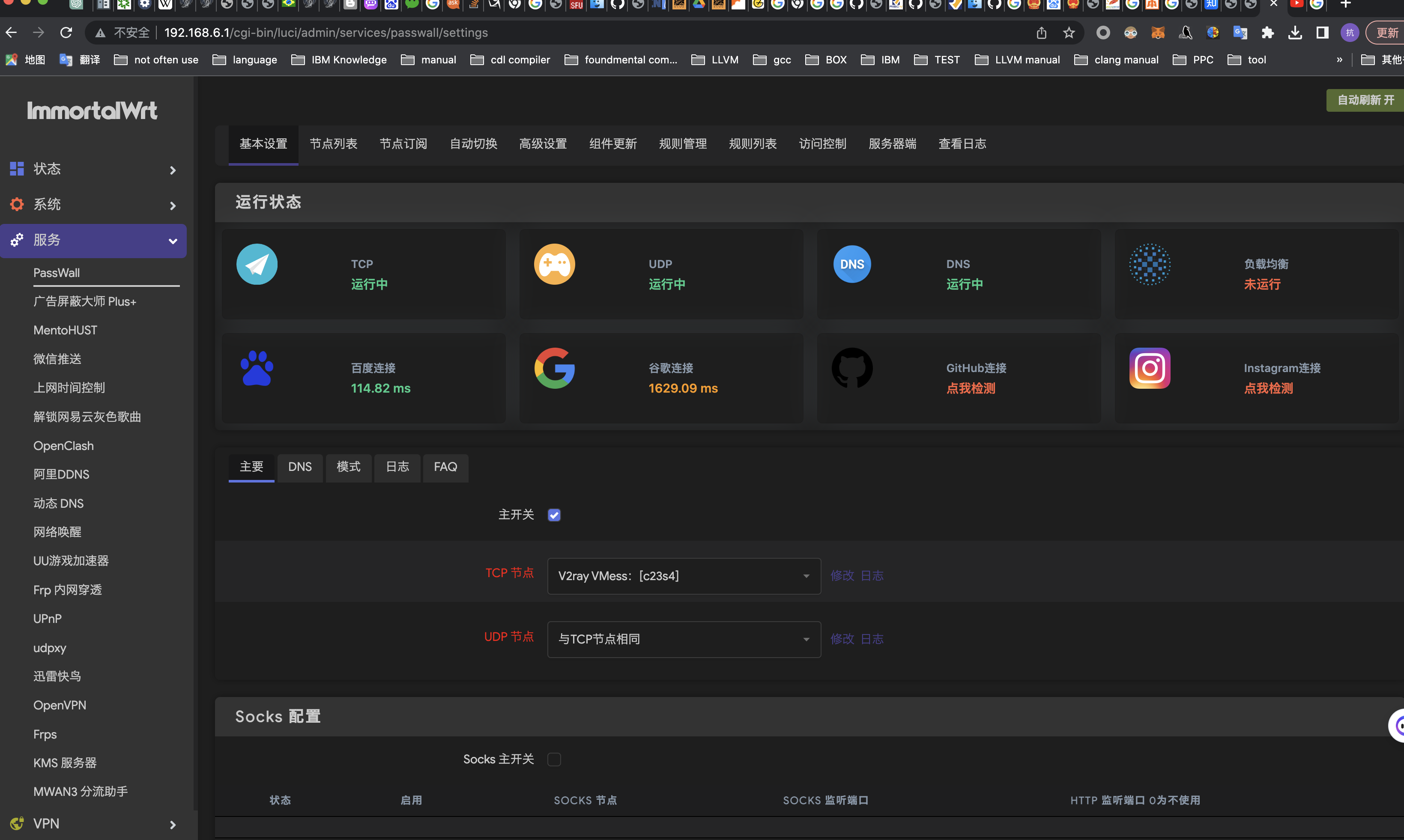Open the DNS settings sub-tab
Screen dimensions: 1404x840
click(x=299, y=467)
